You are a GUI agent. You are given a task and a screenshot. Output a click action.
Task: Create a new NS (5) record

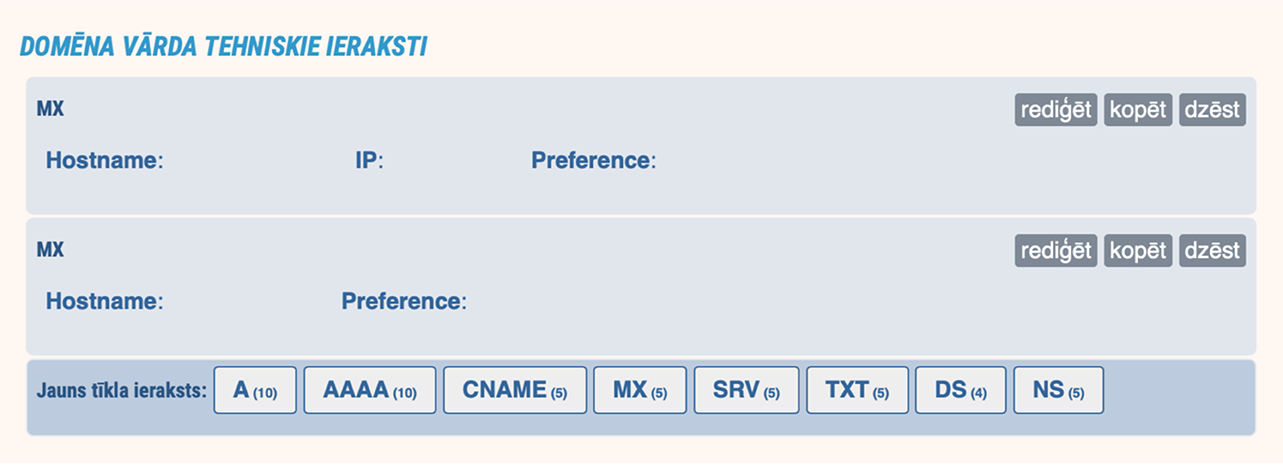1059,390
